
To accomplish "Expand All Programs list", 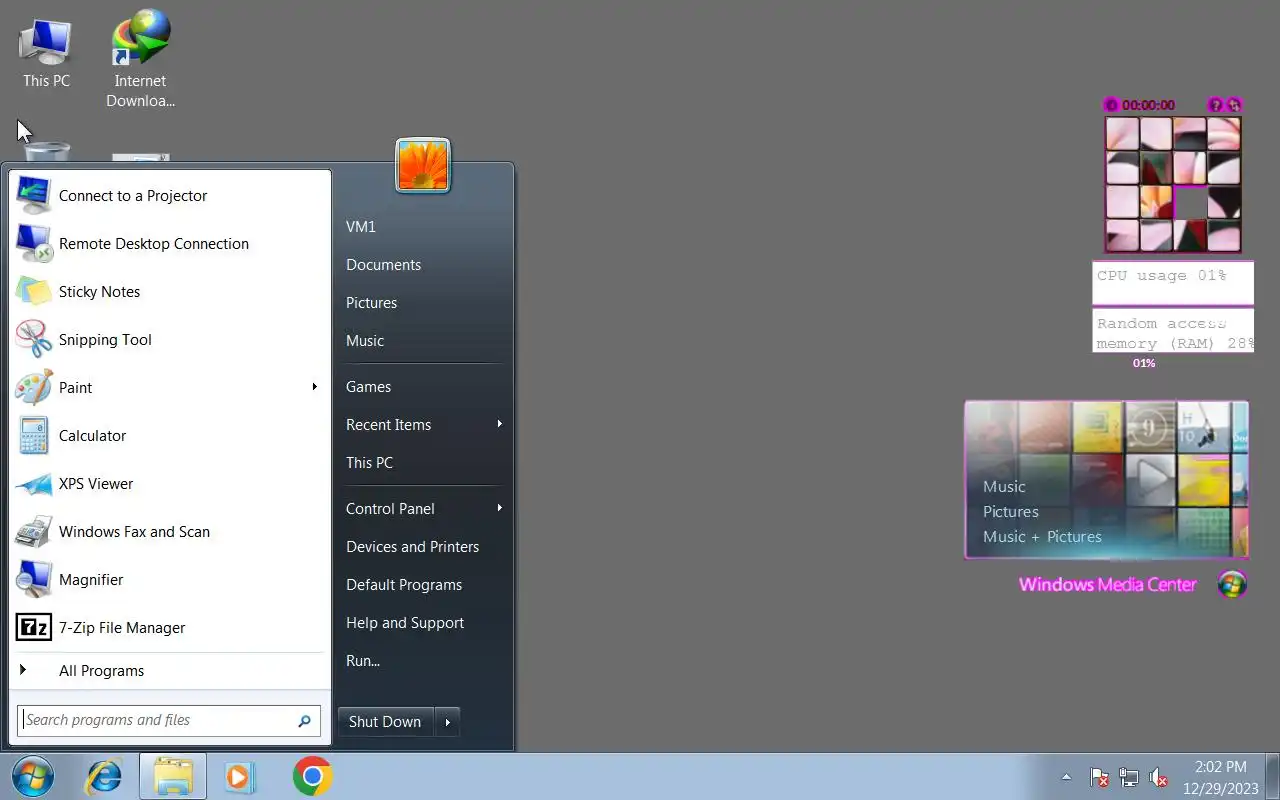I will point(170,671).
